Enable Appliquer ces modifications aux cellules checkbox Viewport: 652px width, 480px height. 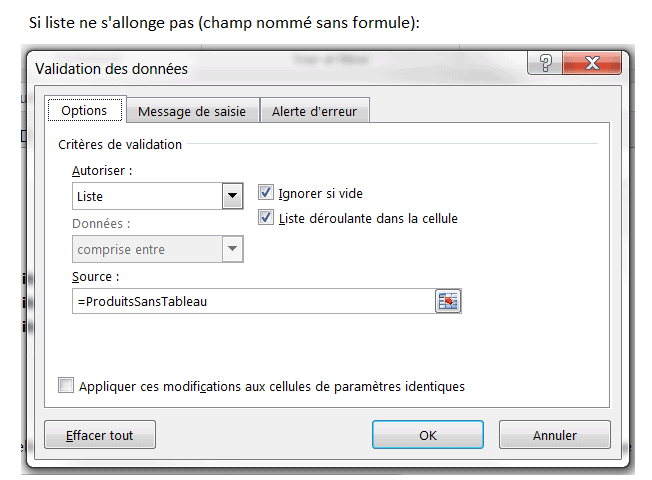click(x=67, y=385)
